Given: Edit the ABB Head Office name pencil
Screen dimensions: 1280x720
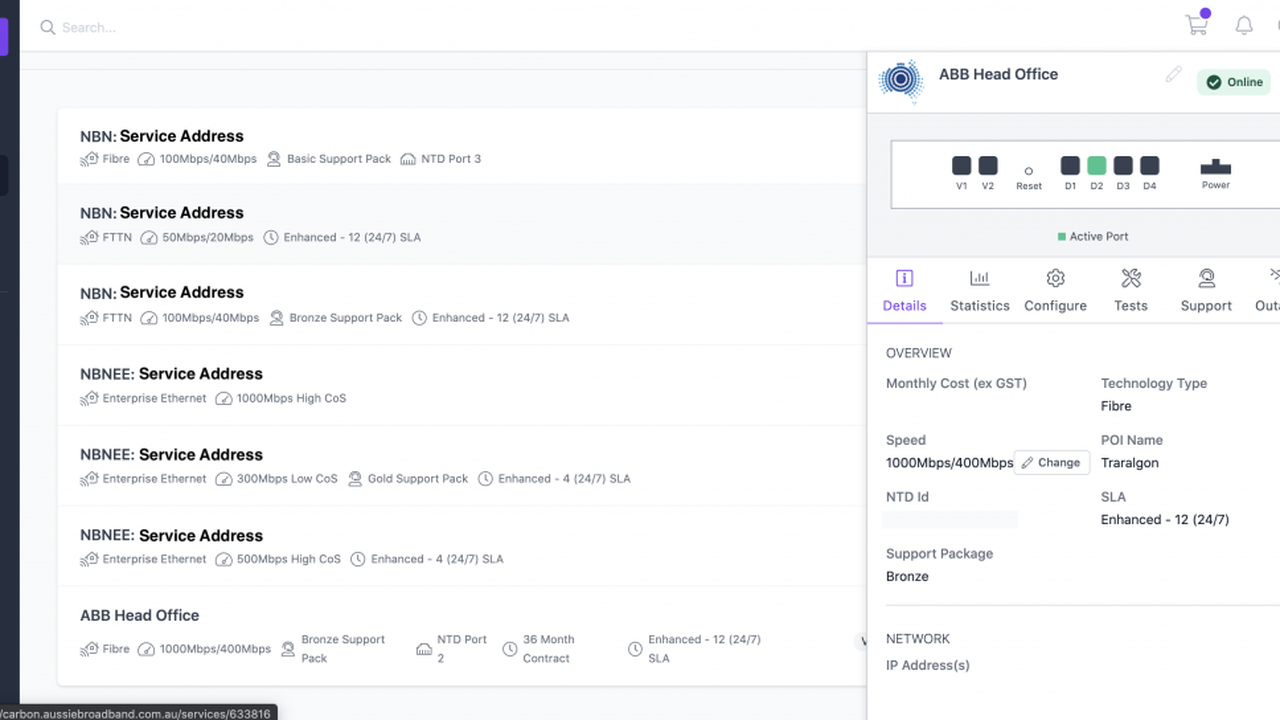Looking at the screenshot, I should pyautogui.click(x=1173, y=74).
